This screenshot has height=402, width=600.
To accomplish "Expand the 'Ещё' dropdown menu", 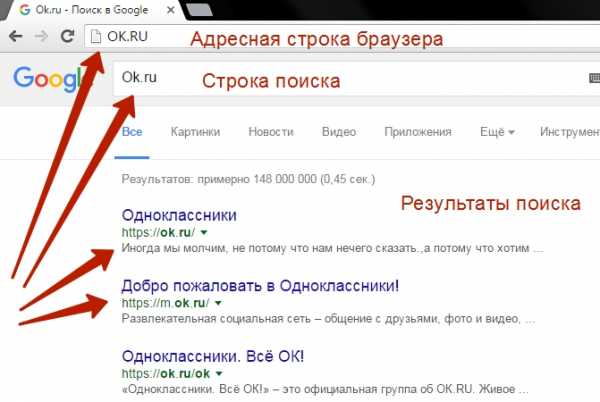I will pyautogui.click(x=497, y=132).
